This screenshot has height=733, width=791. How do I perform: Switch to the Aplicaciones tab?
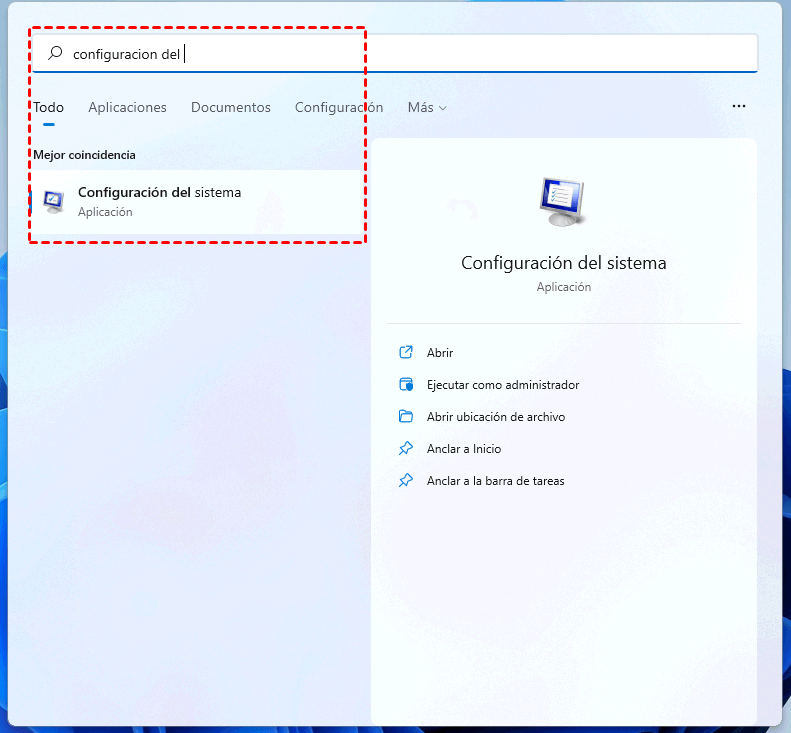[127, 107]
